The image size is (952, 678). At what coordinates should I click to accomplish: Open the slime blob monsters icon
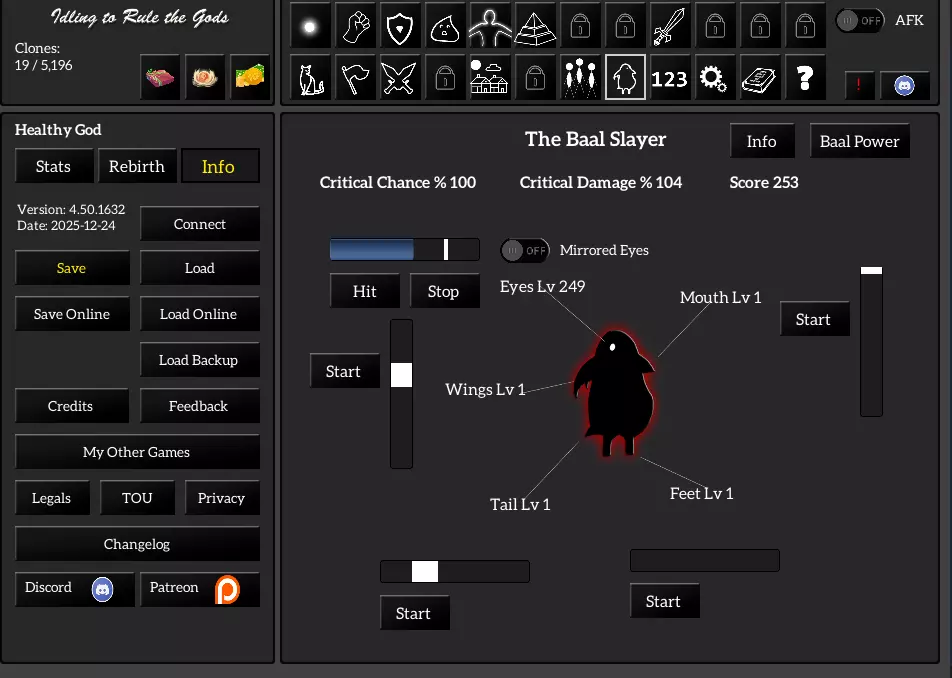point(445,26)
